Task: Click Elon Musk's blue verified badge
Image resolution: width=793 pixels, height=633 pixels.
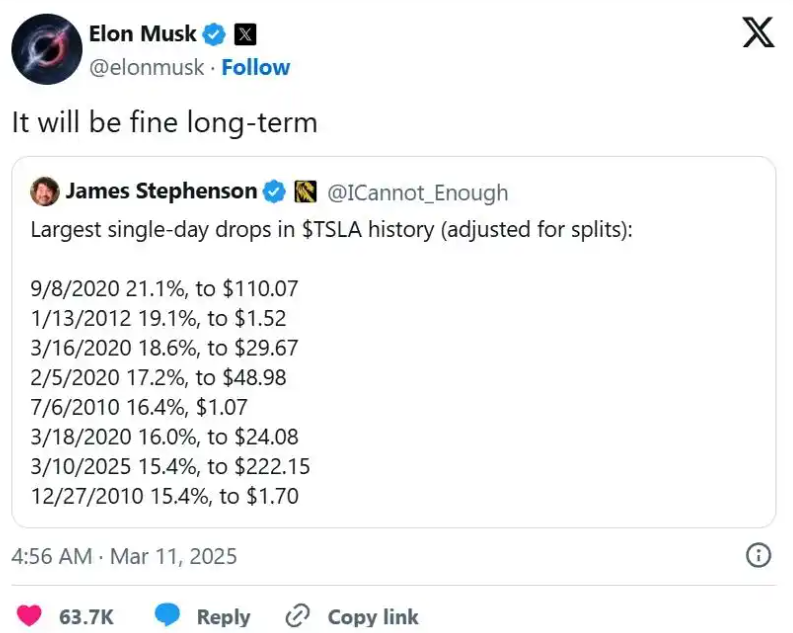Action: 214,35
